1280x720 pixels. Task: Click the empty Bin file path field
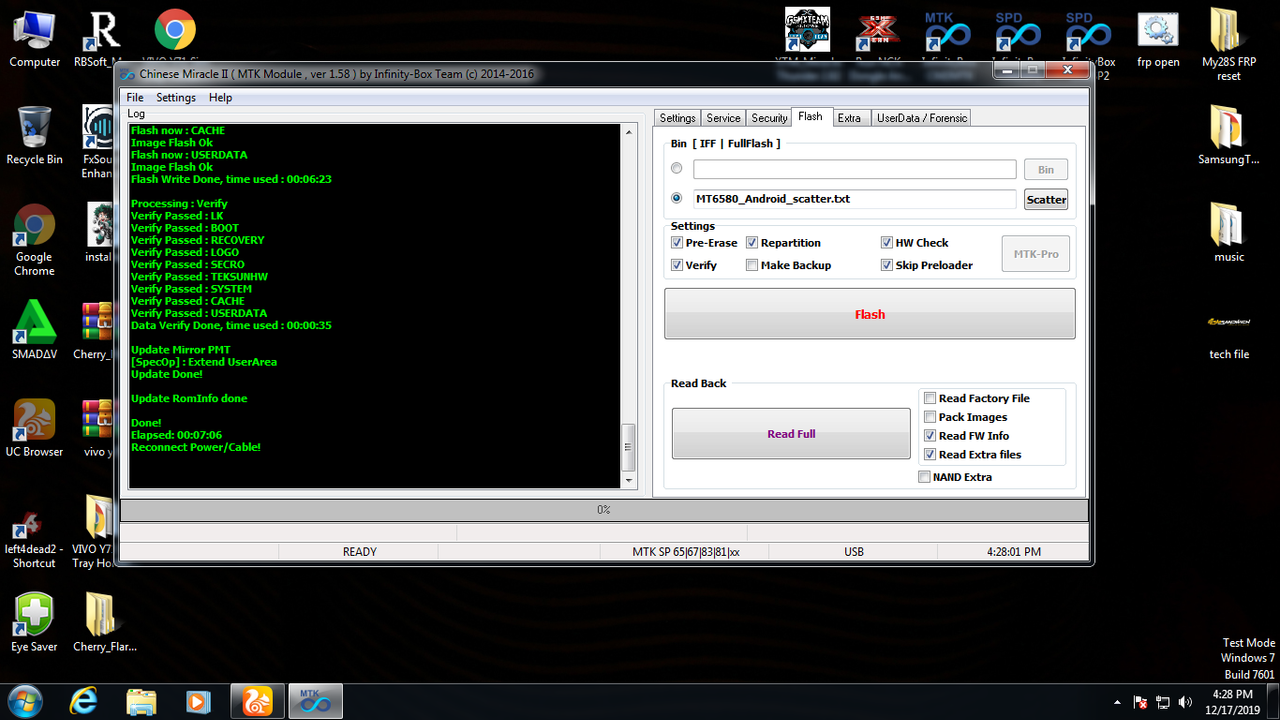coord(855,169)
